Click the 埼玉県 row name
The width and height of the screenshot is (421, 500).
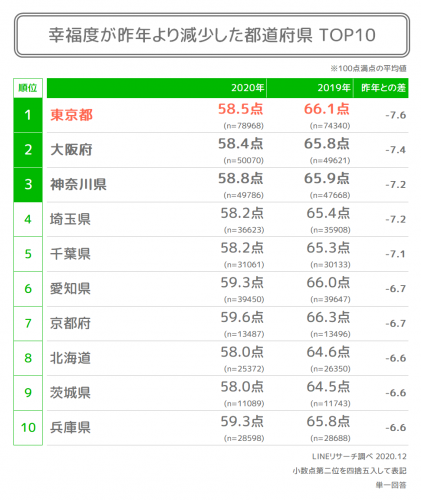click(x=70, y=219)
